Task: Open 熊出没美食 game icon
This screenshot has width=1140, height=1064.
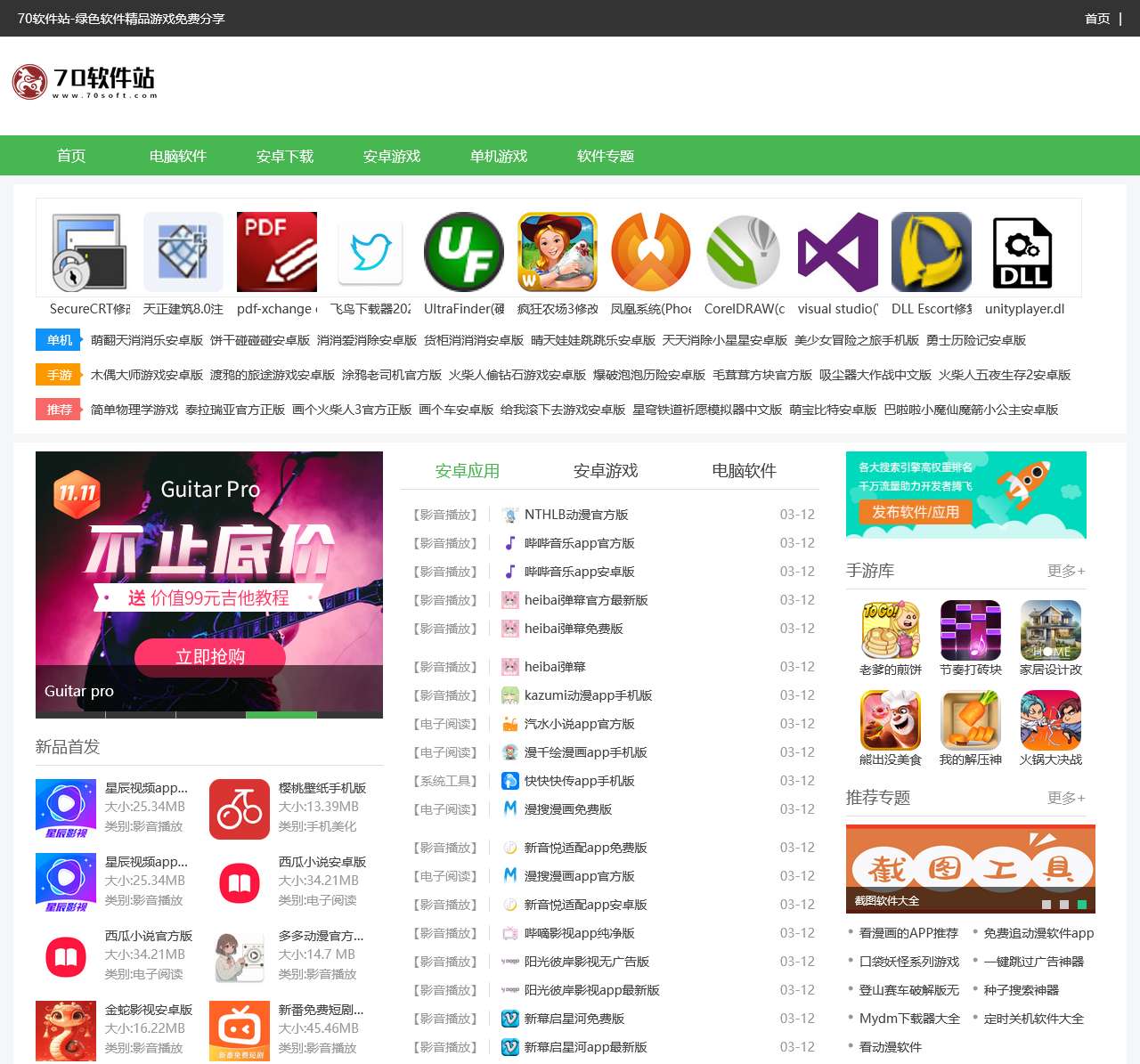Action: [891, 720]
